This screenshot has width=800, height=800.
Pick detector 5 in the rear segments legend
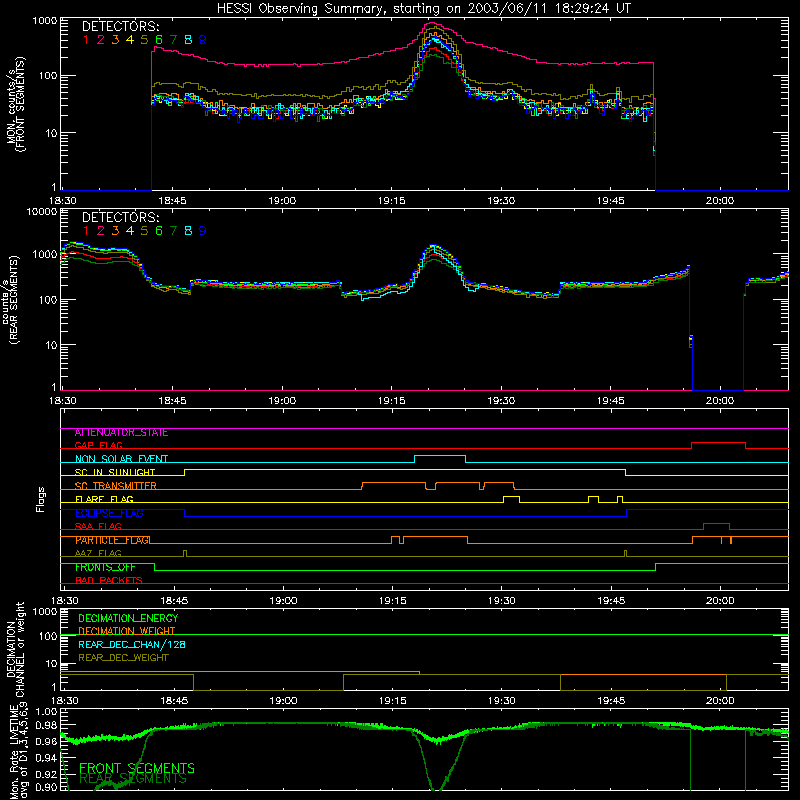144,231
